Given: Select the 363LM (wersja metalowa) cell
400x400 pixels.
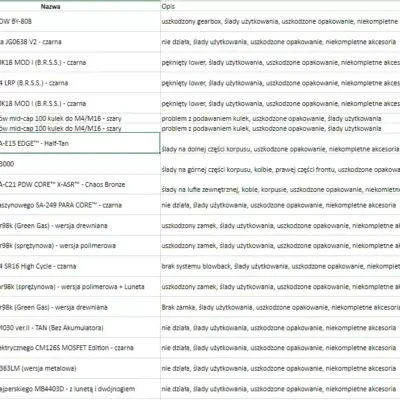Looking at the screenshot, I should (x=80, y=368).
